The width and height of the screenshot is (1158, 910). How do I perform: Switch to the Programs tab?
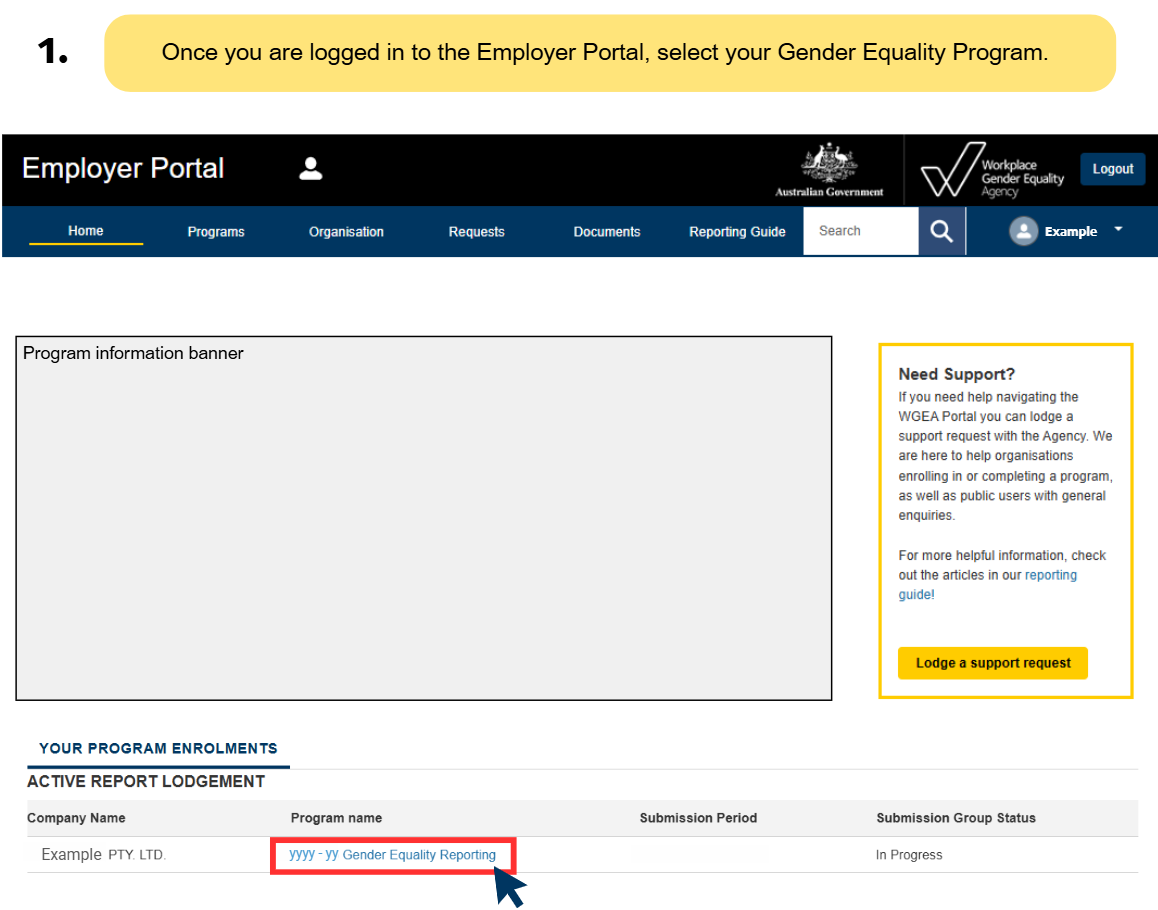click(216, 231)
